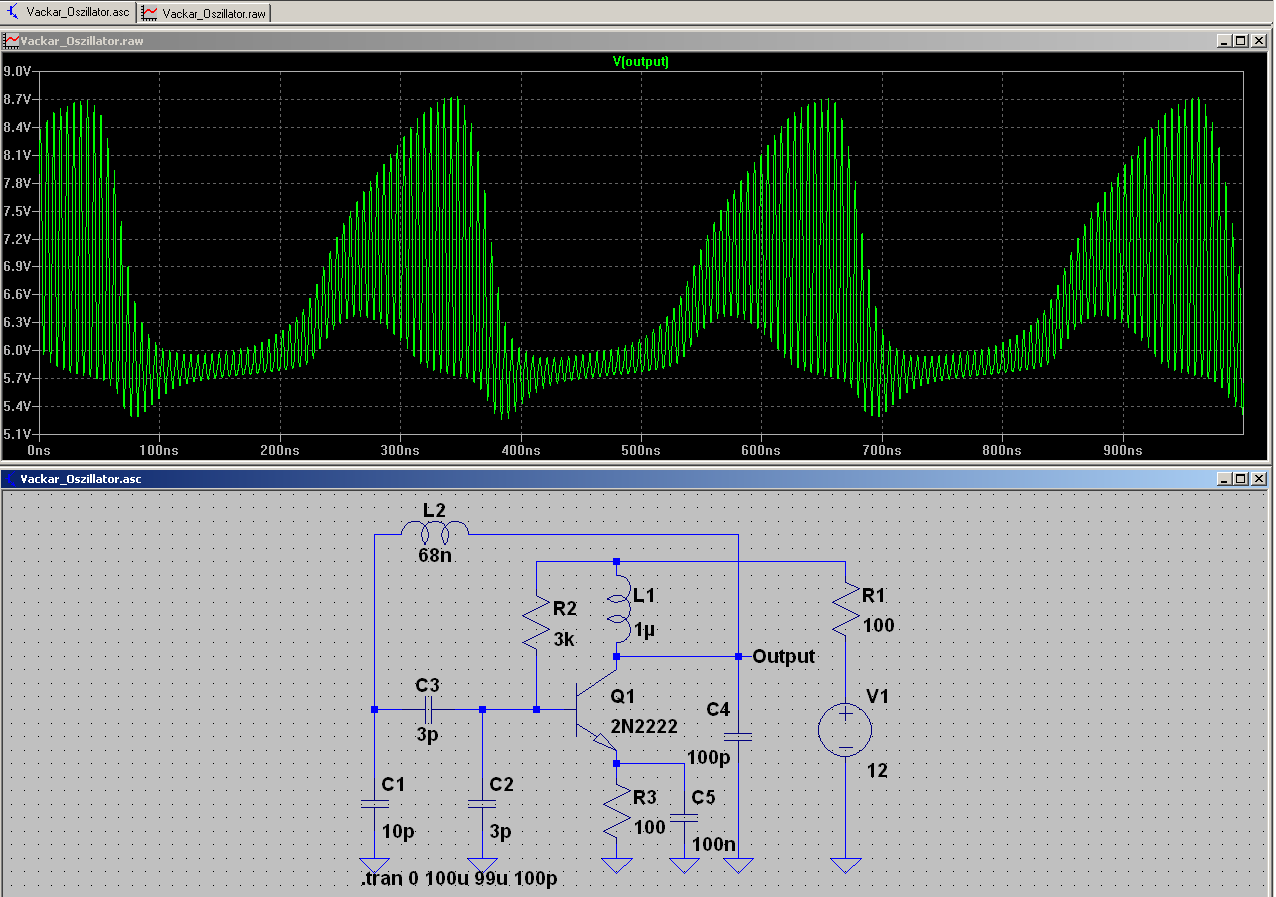Click the 9.0V label on vertical axis
Image resolution: width=1276 pixels, height=897 pixels.
(18, 72)
